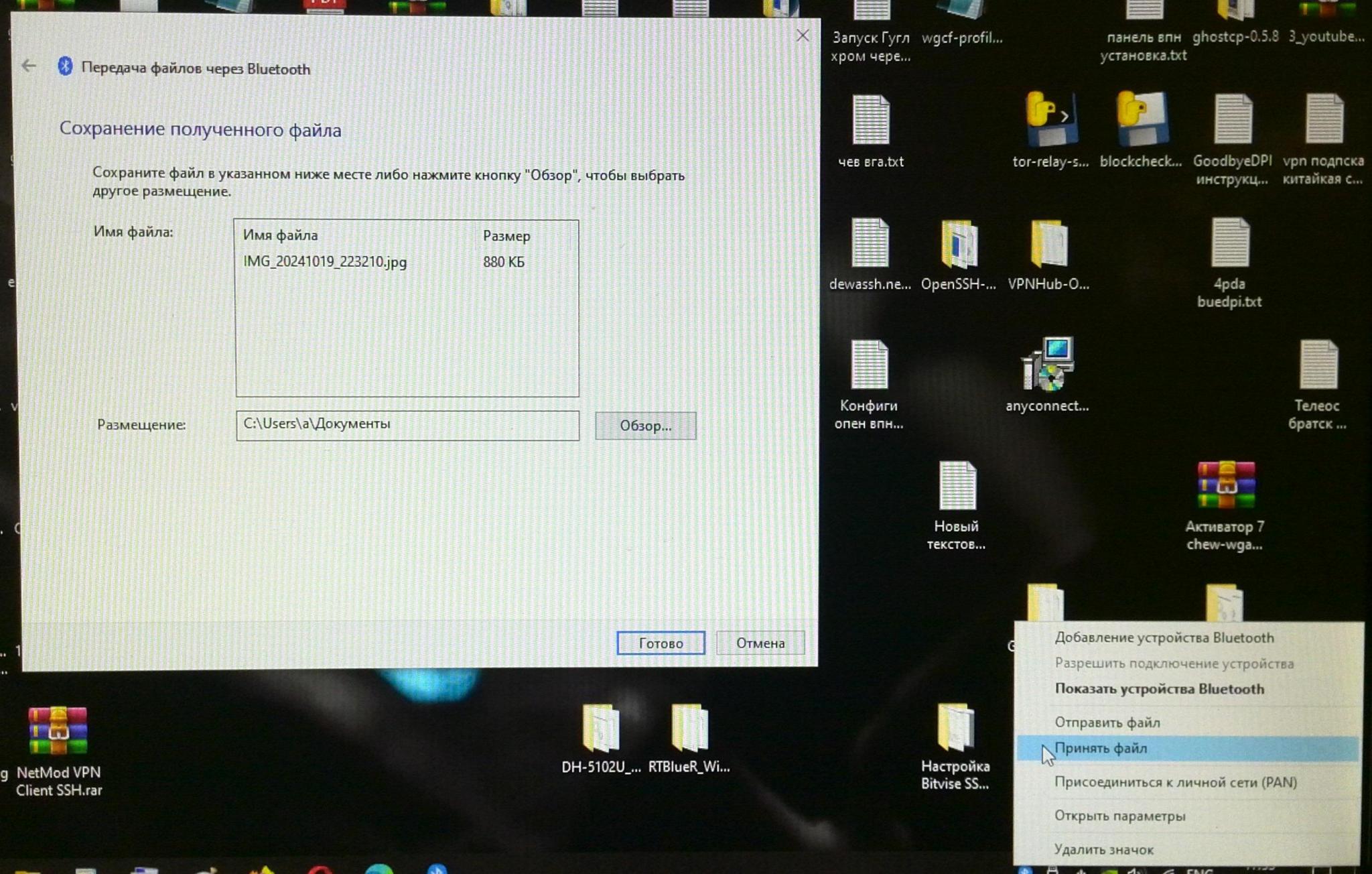Open the blockcheck Python file icon
The height and width of the screenshot is (874, 1372).
1141,120
